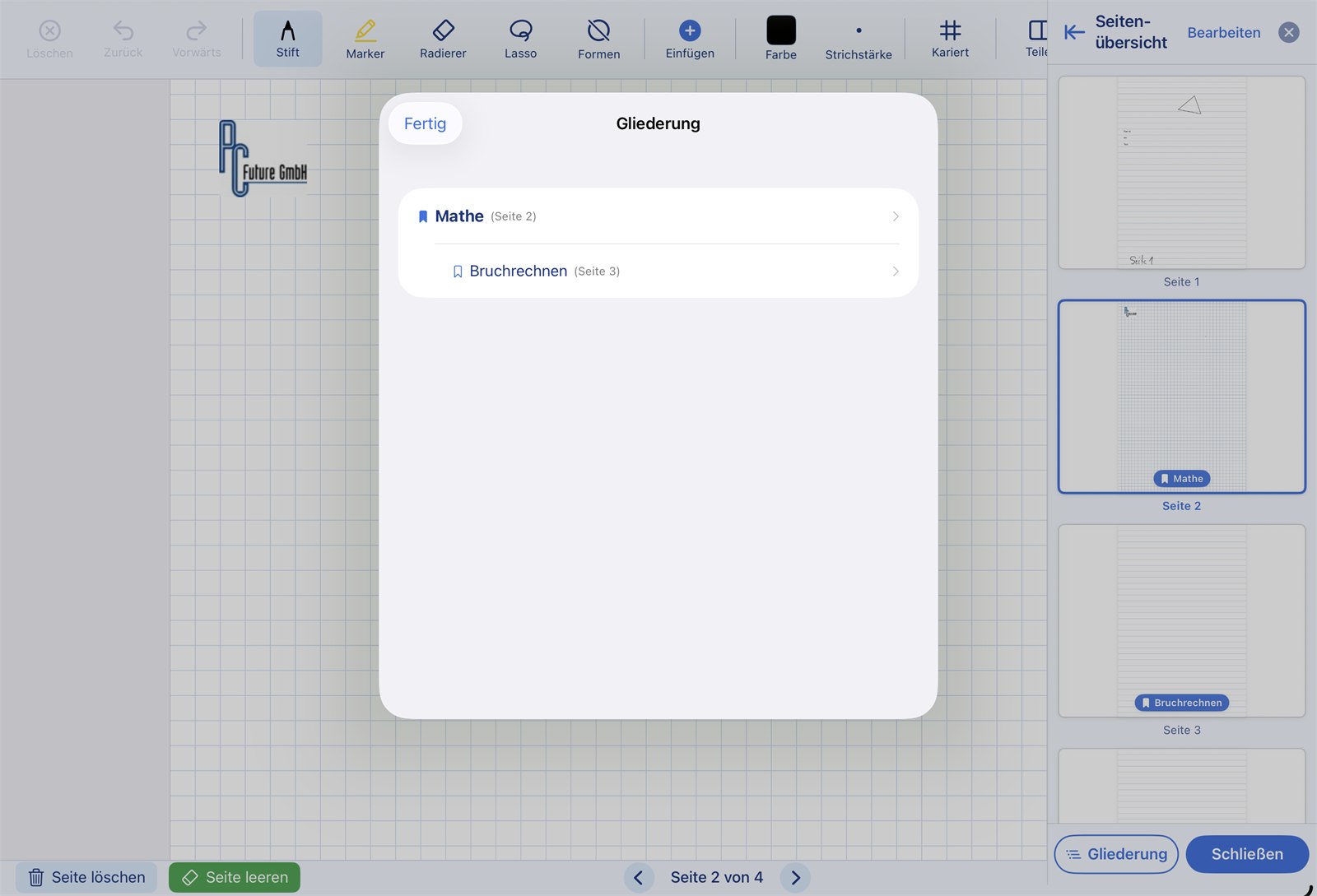
Task: Select the Stift pen tool
Action: click(287, 39)
